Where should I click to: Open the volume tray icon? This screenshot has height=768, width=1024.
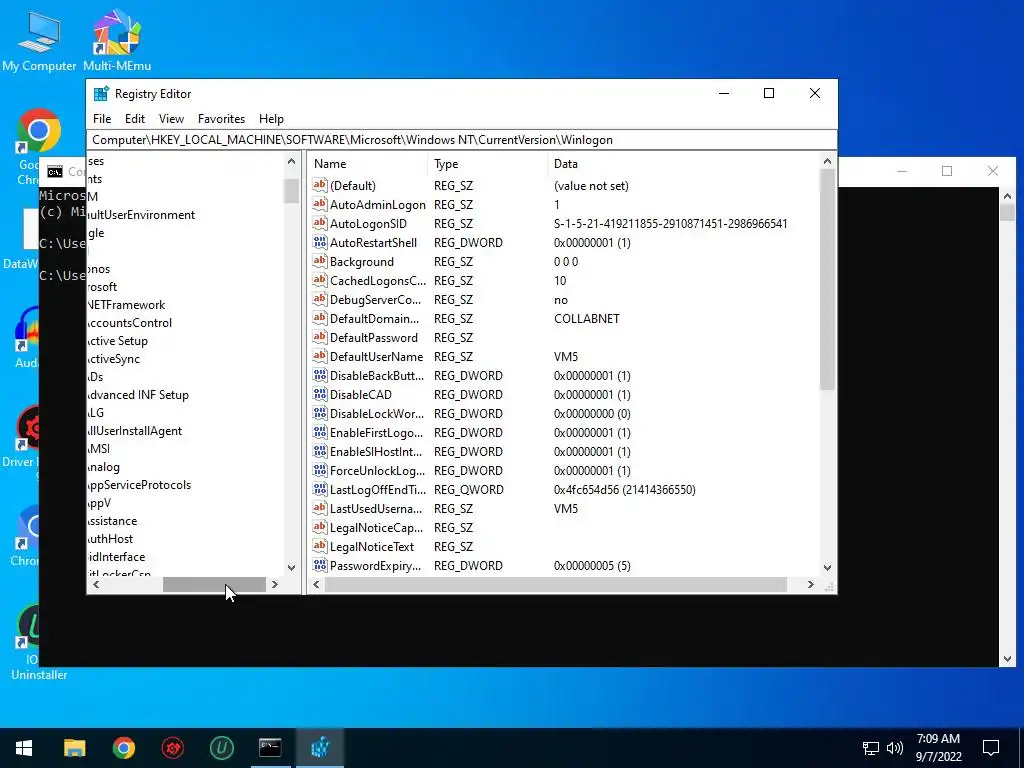895,748
